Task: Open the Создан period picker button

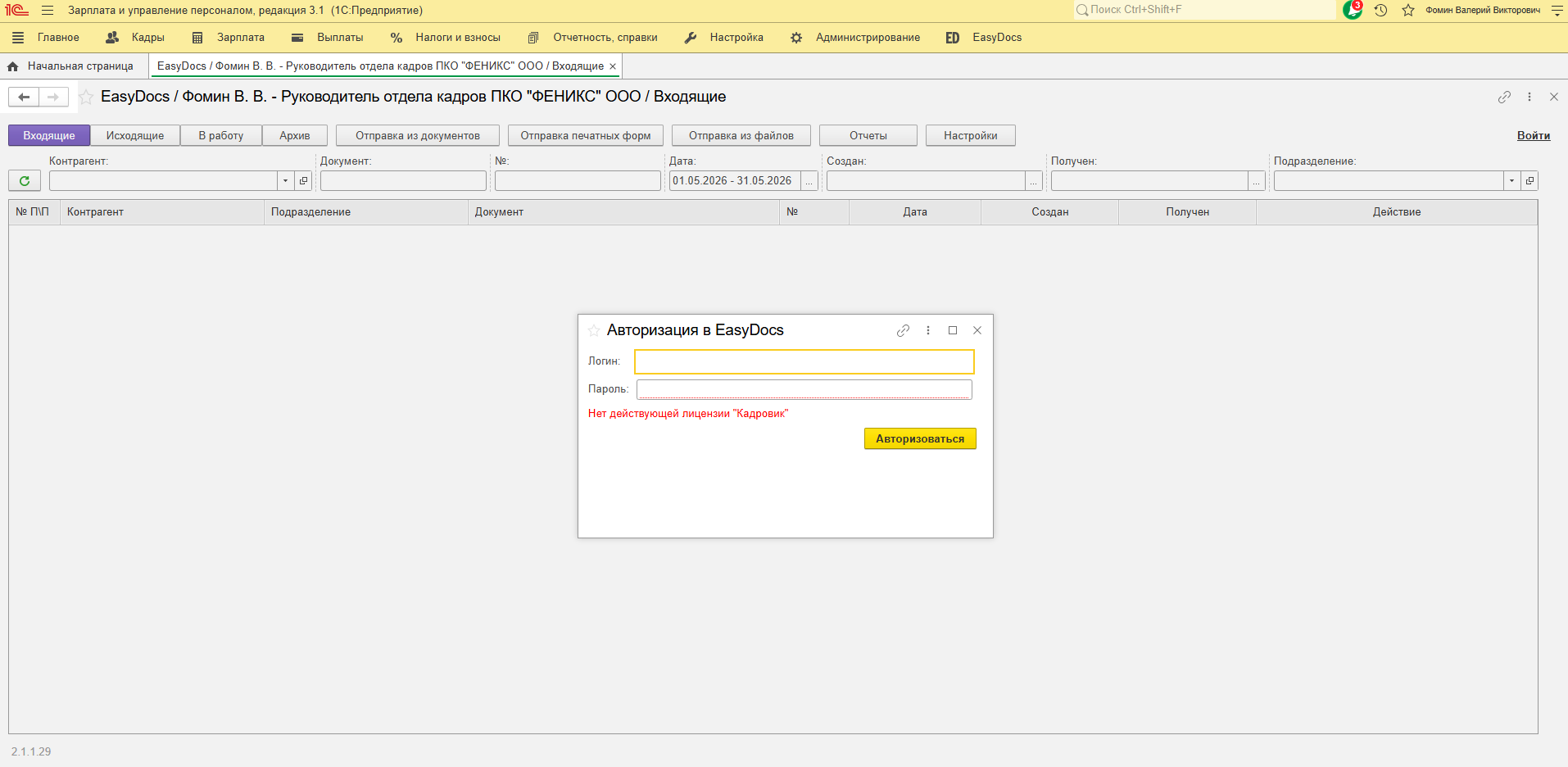Action: pyautogui.click(x=1034, y=180)
